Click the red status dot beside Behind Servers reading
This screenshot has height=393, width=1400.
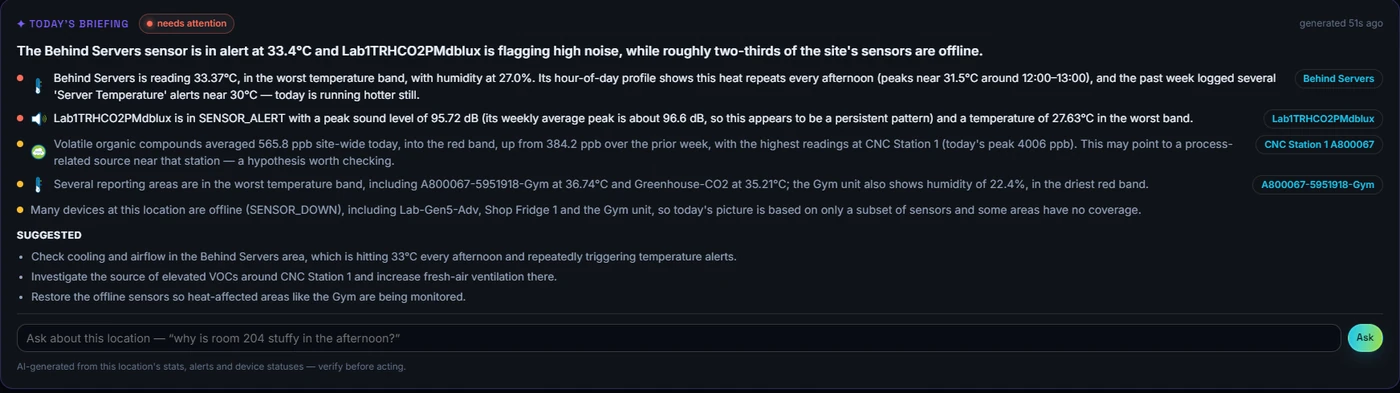20,77
